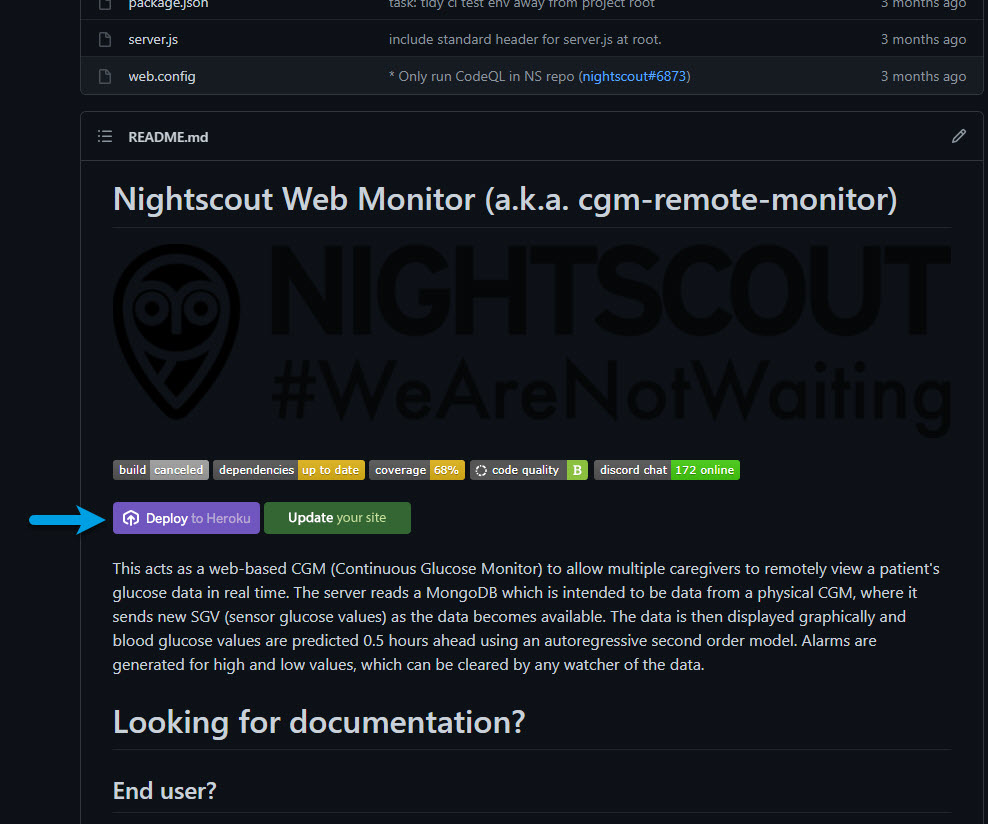The image size is (988, 824).
Task: Open the server.js file link
Action: (153, 40)
